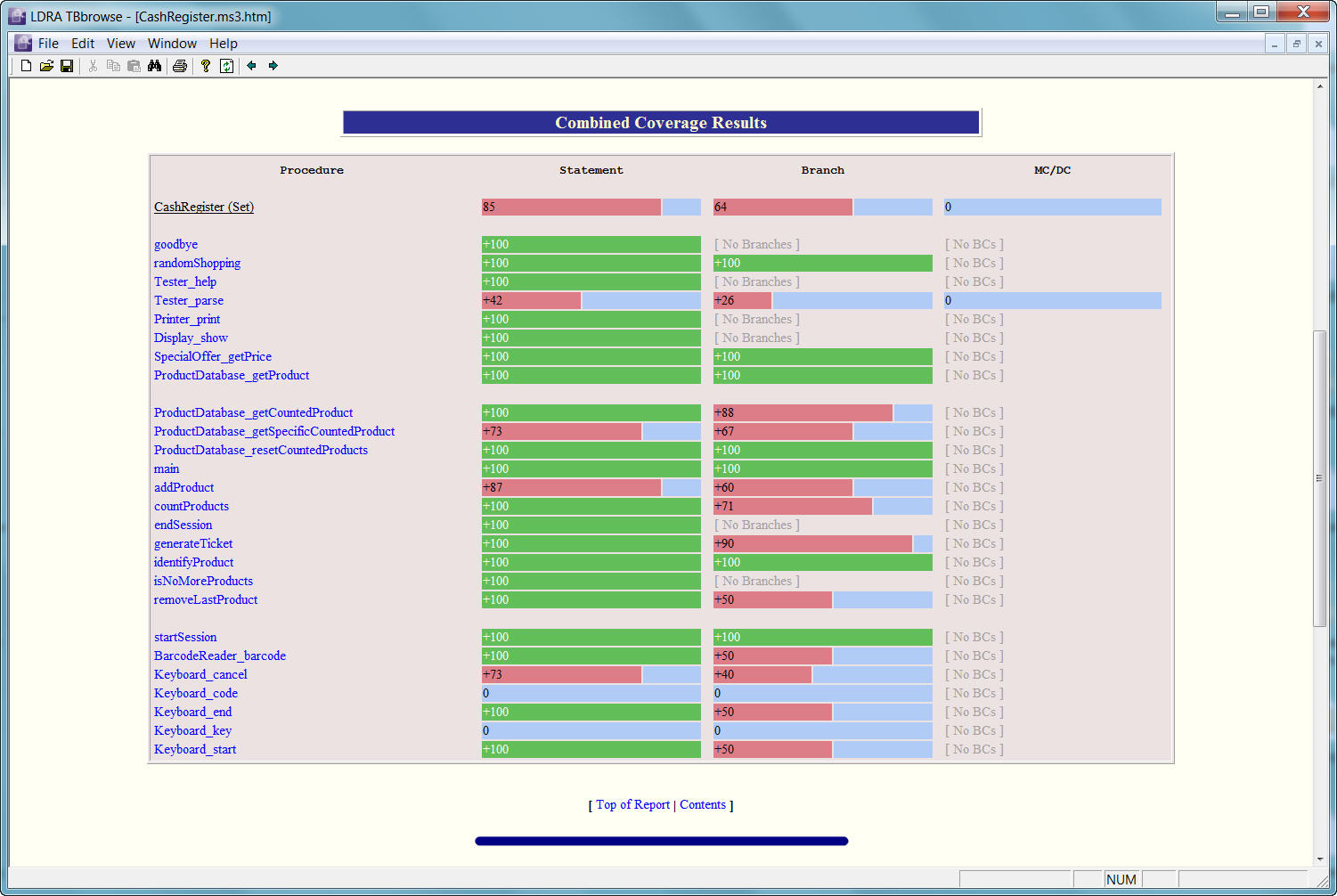1337x896 pixels.
Task: Go forward with the right arrow icon
Action: click(273, 66)
